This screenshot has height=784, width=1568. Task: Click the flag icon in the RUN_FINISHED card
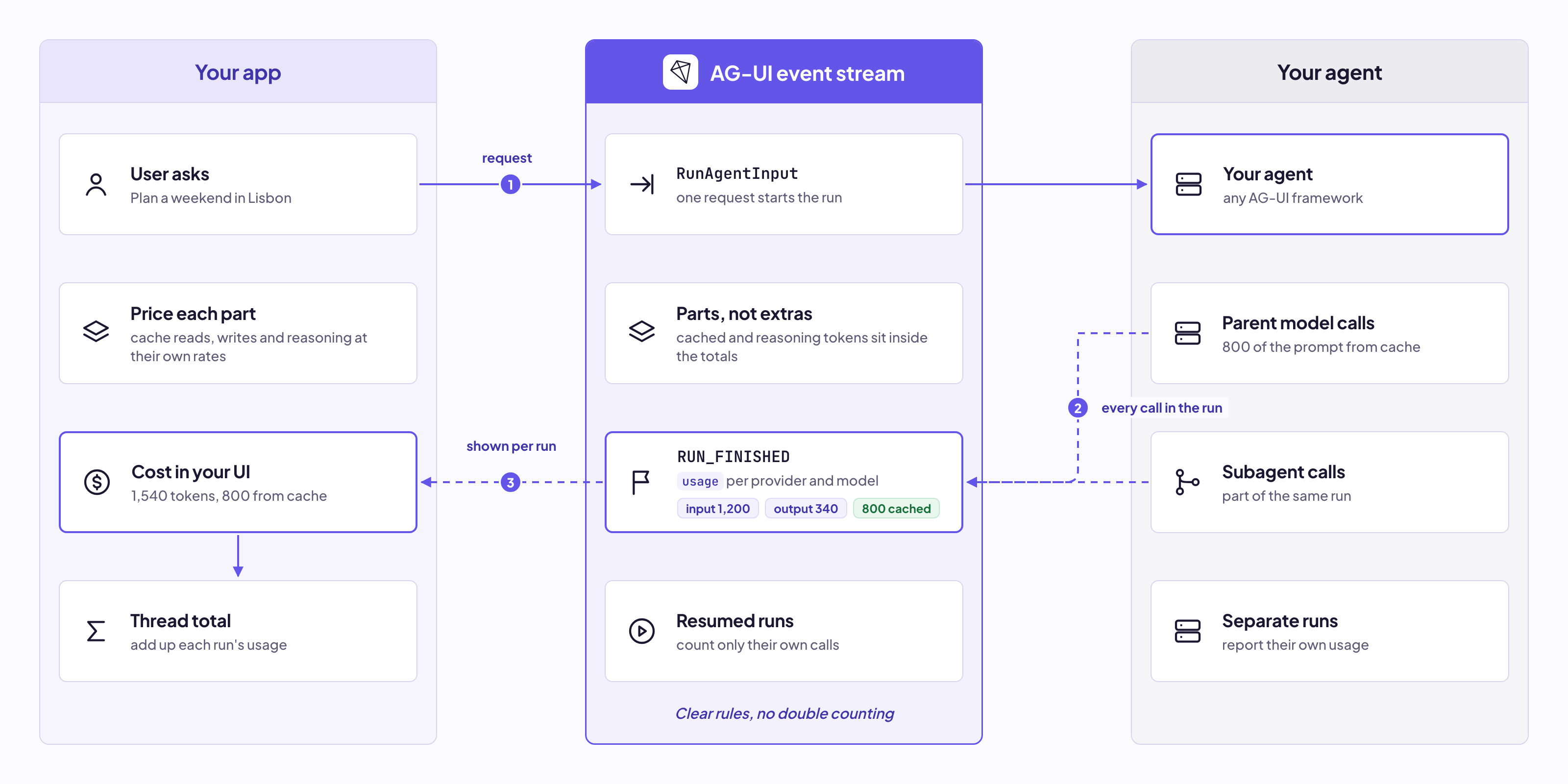[x=640, y=482]
